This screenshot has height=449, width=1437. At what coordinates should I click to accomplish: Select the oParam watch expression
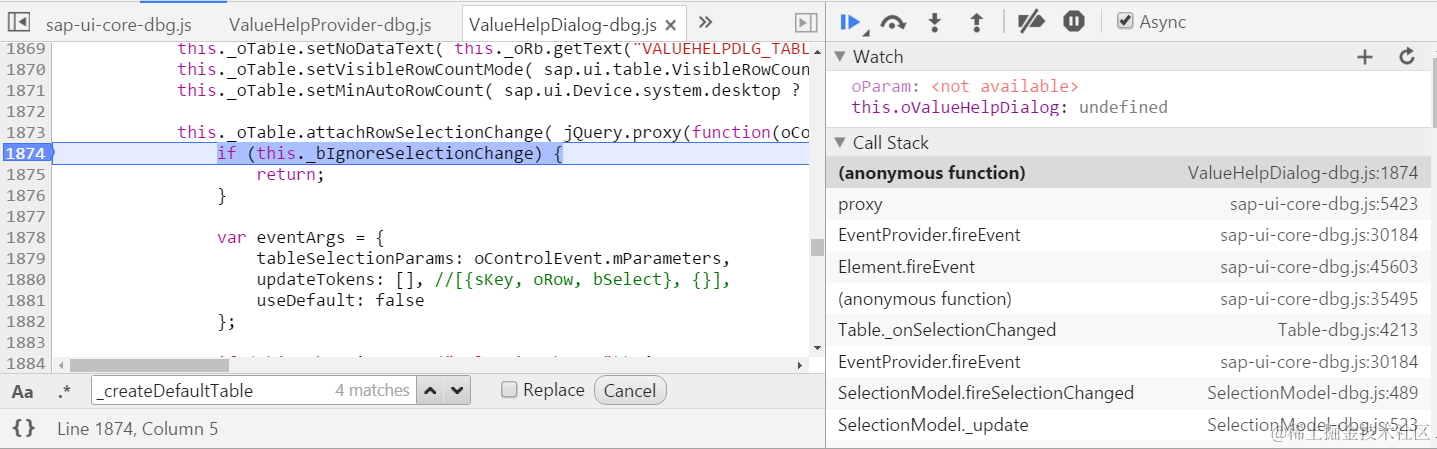(965, 87)
